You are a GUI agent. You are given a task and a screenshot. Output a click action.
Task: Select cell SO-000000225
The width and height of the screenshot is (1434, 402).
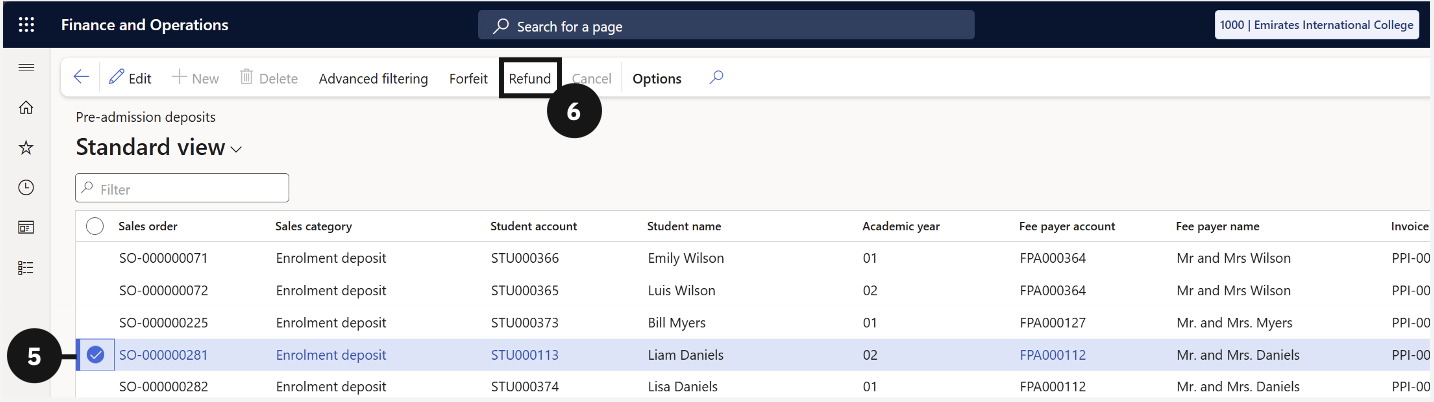[163, 323]
